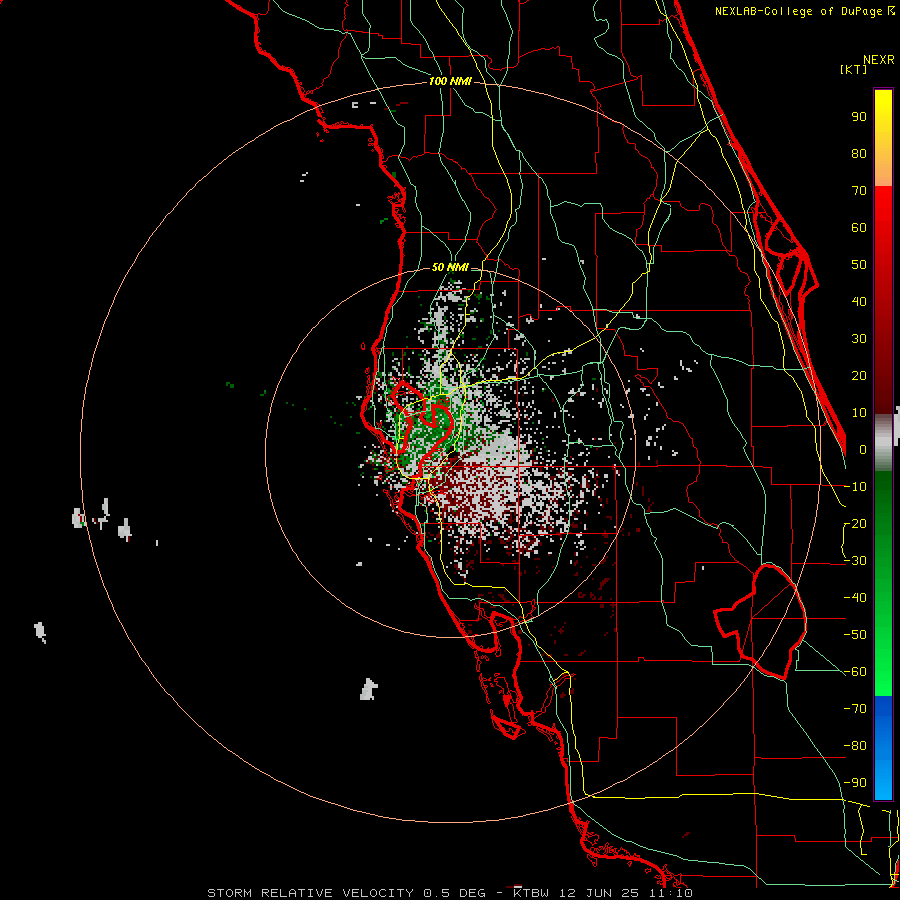The height and width of the screenshot is (900, 900).
Task: Click the NEXR label above the color scale
Action: tap(878, 60)
